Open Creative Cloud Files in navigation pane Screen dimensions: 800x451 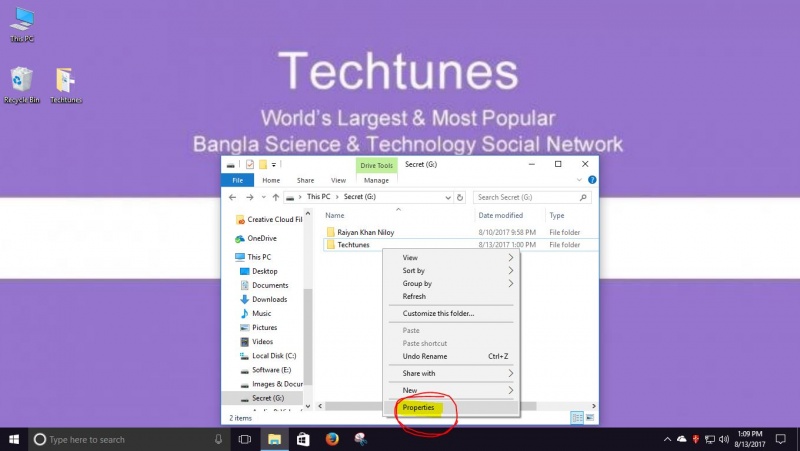click(269, 219)
